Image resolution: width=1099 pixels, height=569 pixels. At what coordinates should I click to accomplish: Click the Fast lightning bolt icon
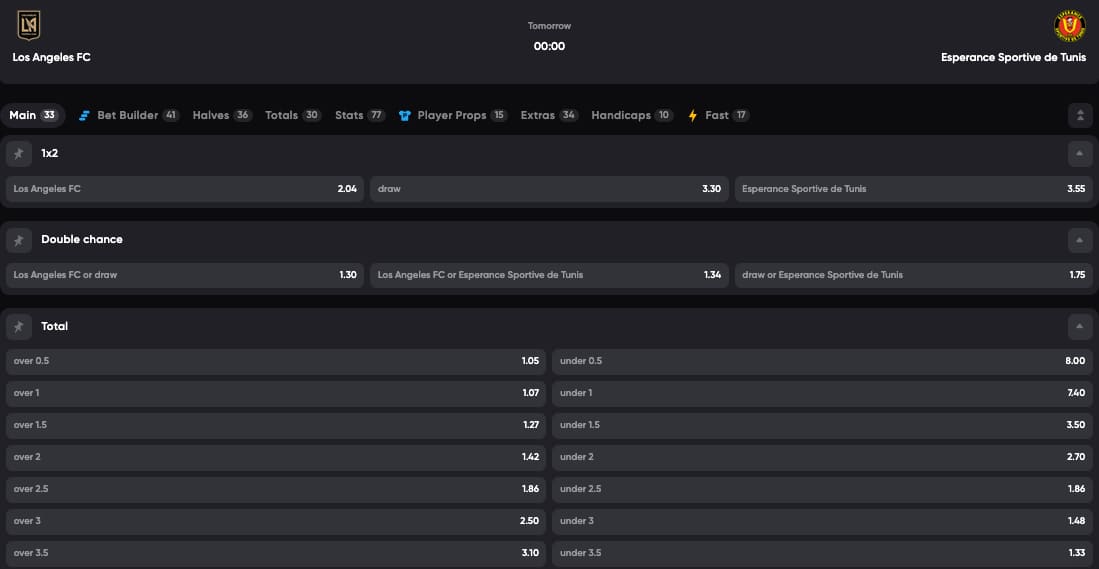pos(692,116)
